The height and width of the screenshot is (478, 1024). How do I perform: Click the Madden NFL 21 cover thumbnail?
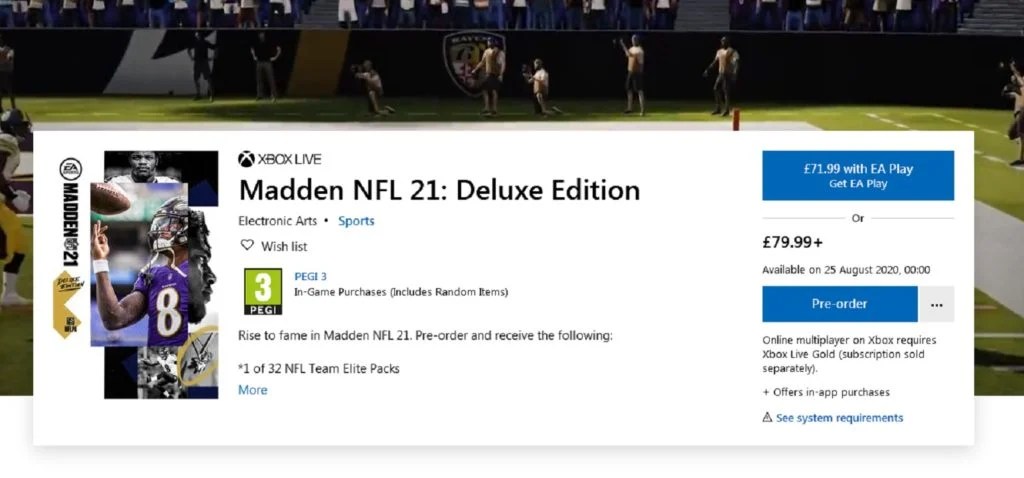(136, 275)
